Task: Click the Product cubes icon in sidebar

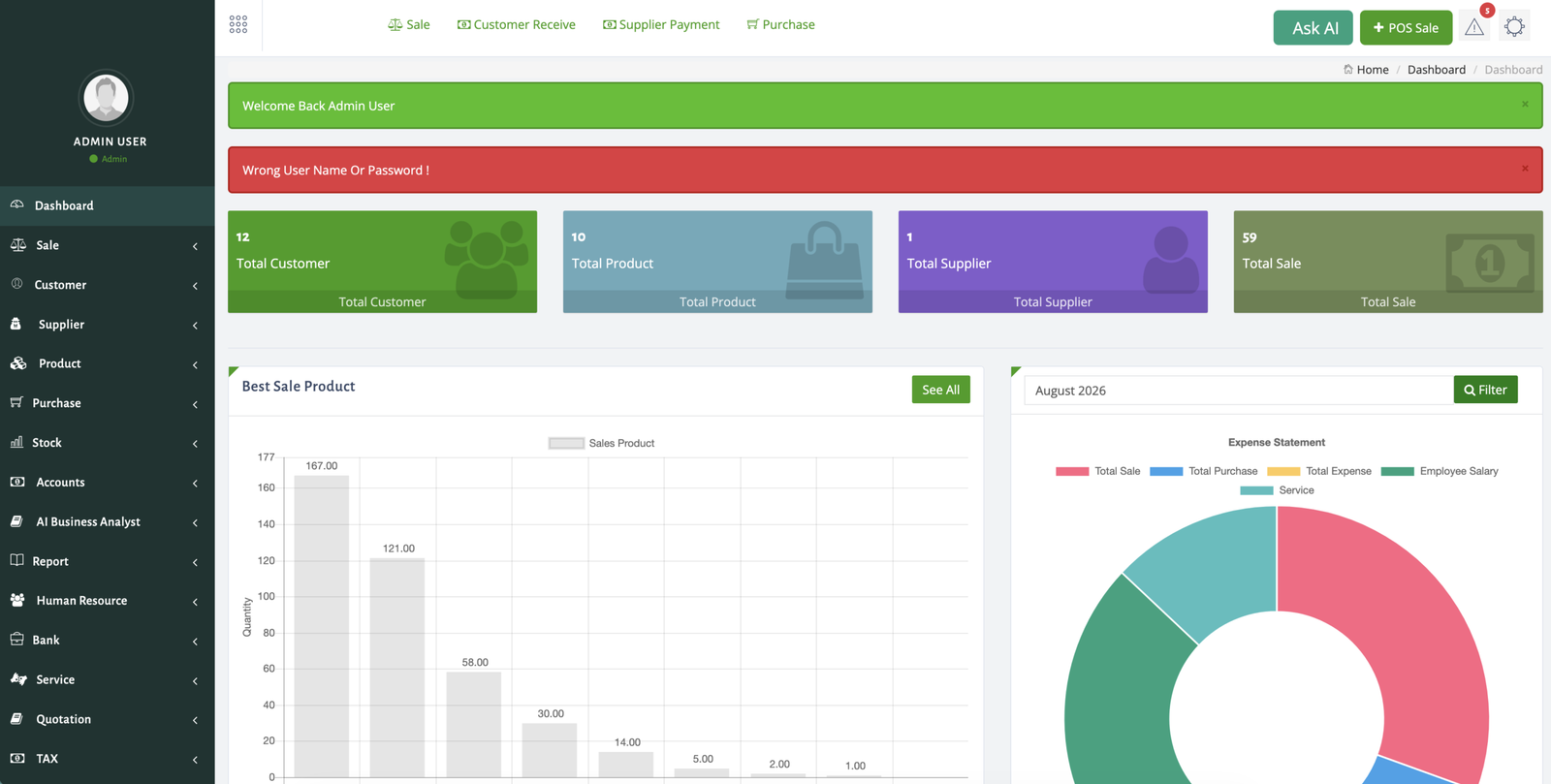Action: point(18,363)
